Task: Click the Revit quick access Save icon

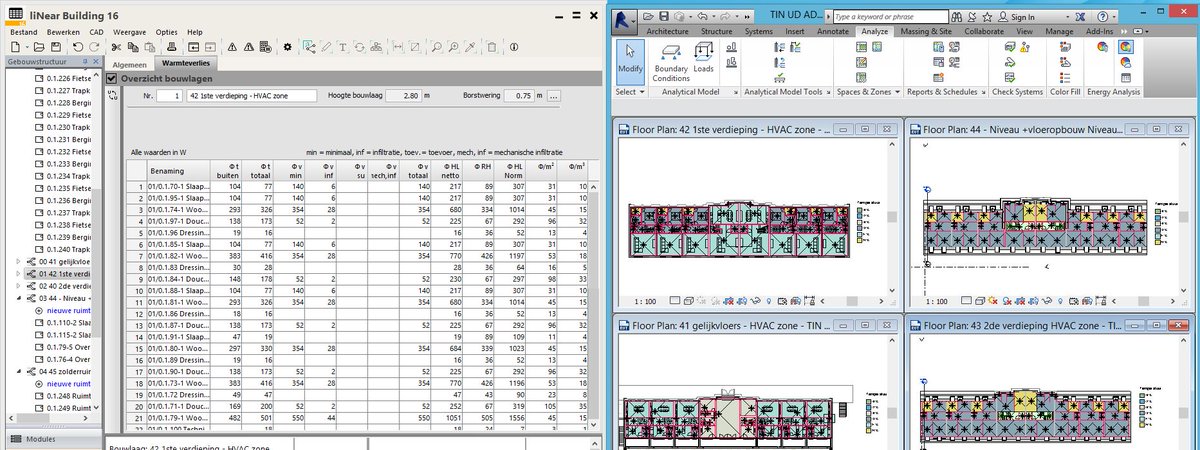Action: point(664,17)
